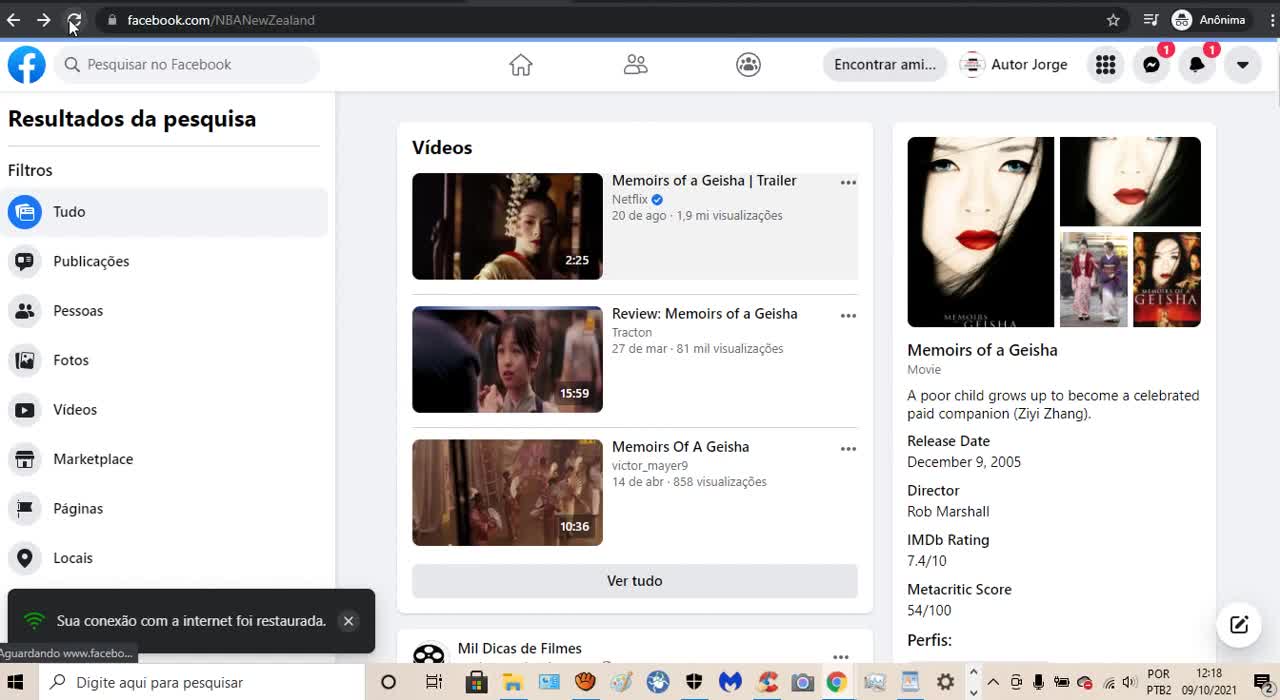Open the browser media control icon
Image resolution: width=1280 pixels, height=700 pixels.
1151,20
